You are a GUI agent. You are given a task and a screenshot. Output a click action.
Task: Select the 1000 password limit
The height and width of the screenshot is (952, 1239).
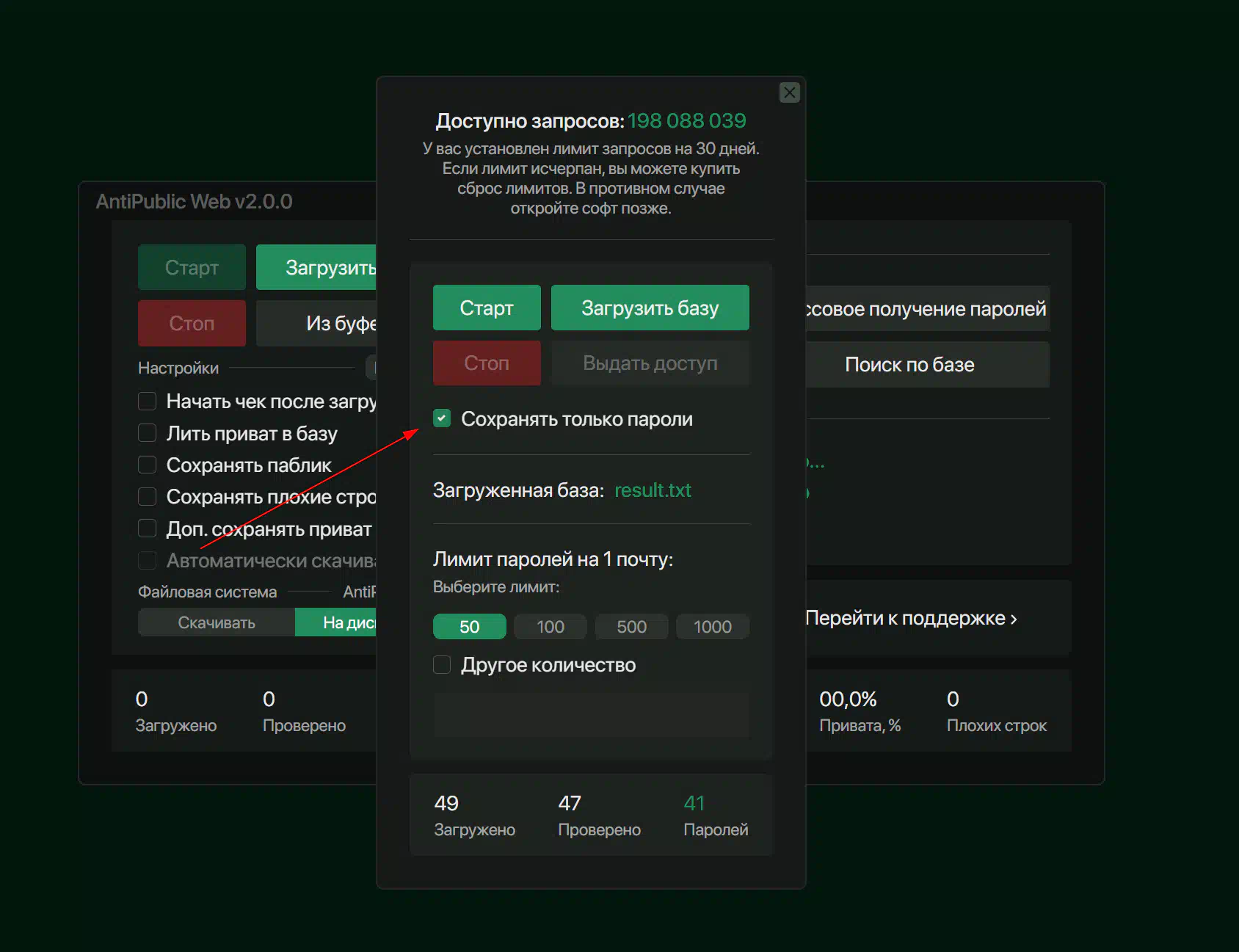coord(713,627)
